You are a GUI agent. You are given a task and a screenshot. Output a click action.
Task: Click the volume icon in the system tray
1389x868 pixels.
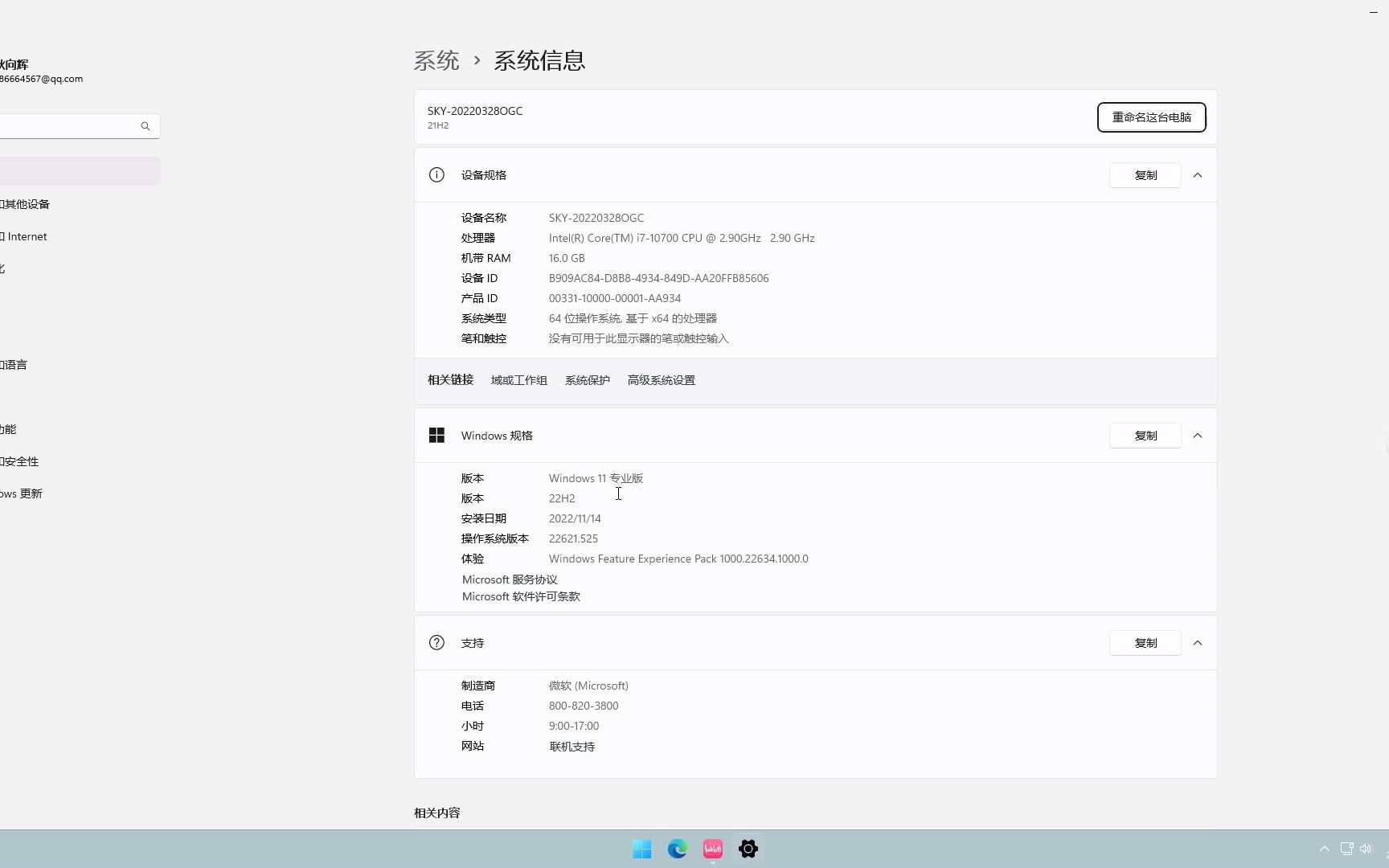point(1366,849)
